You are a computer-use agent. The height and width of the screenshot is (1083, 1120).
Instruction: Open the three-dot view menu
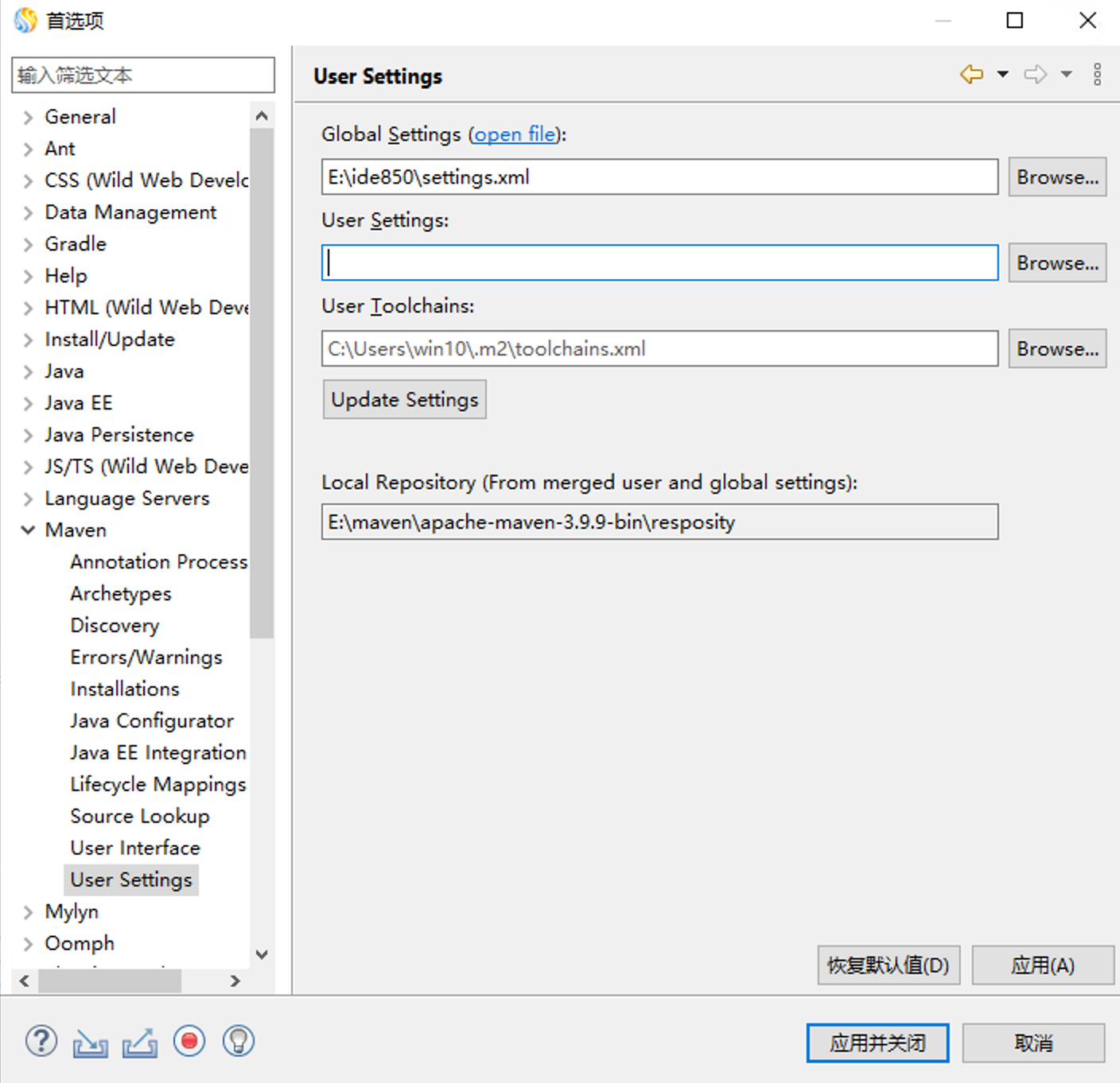[x=1097, y=75]
